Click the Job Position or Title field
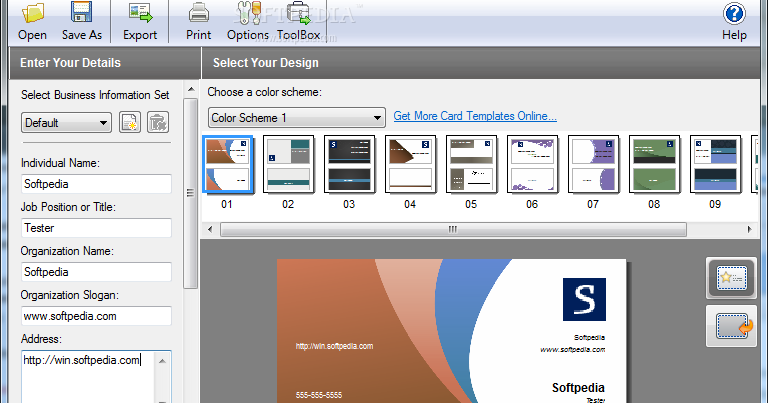768x403 pixels. click(96, 228)
